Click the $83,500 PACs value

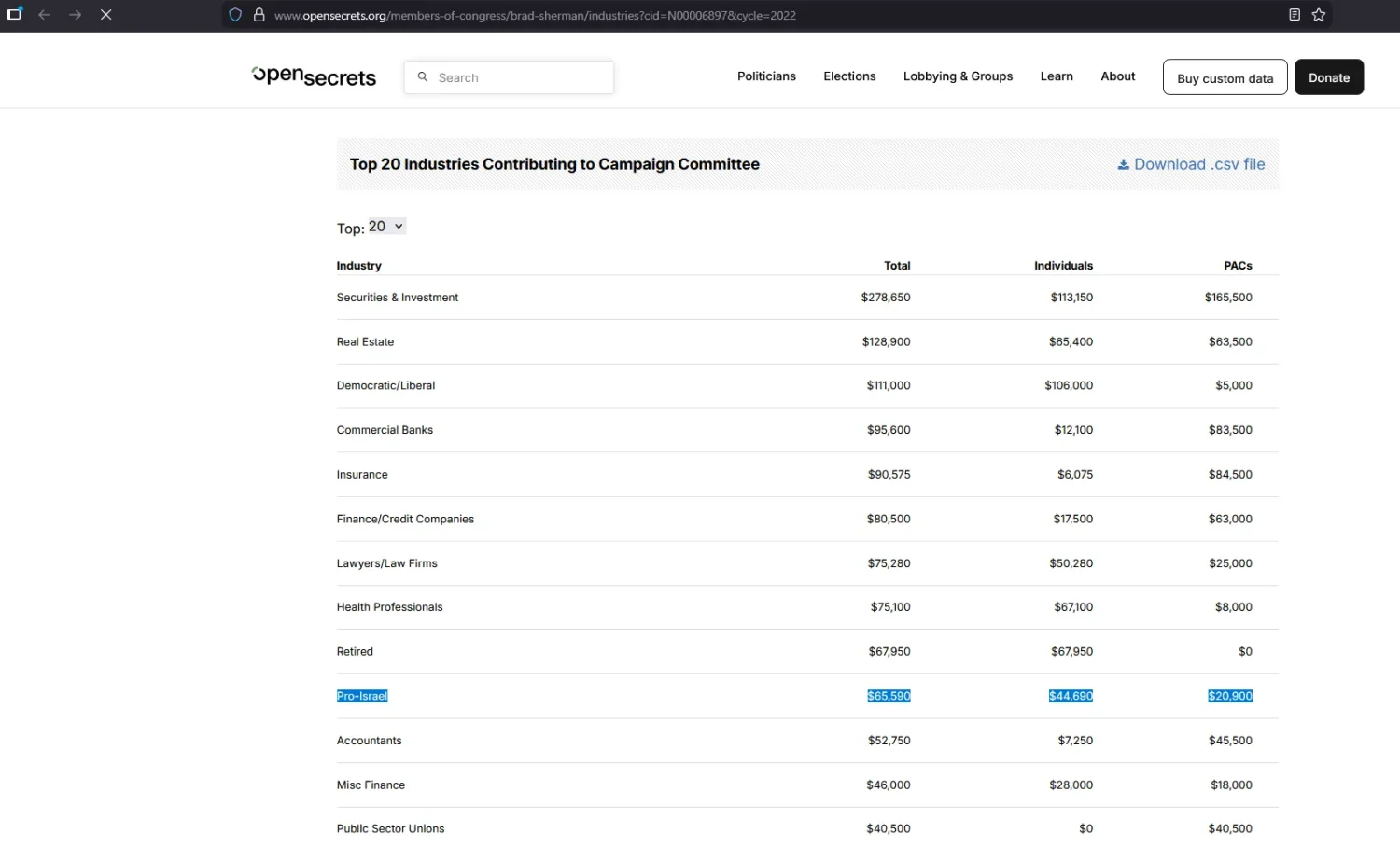pyautogui.click(x=1230, y=430)
